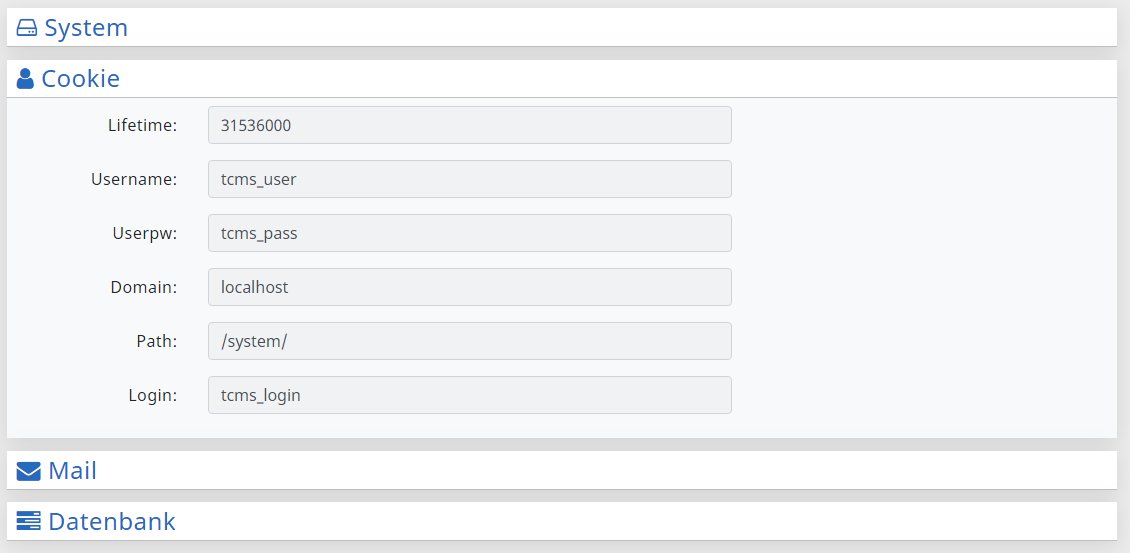
Task: Expand the Mail section
Action: point(561,471)
